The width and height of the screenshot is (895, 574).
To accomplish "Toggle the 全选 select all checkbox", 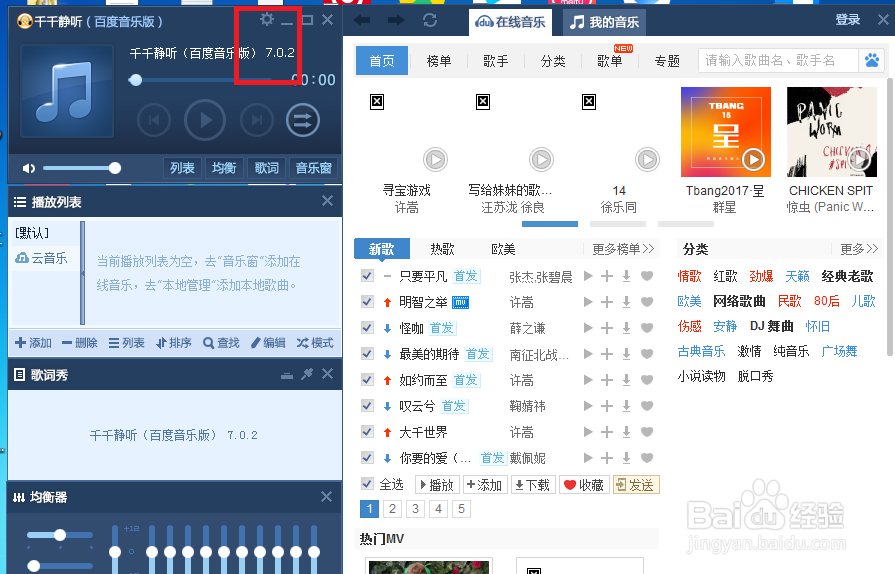I will click(x=367, y=484).
